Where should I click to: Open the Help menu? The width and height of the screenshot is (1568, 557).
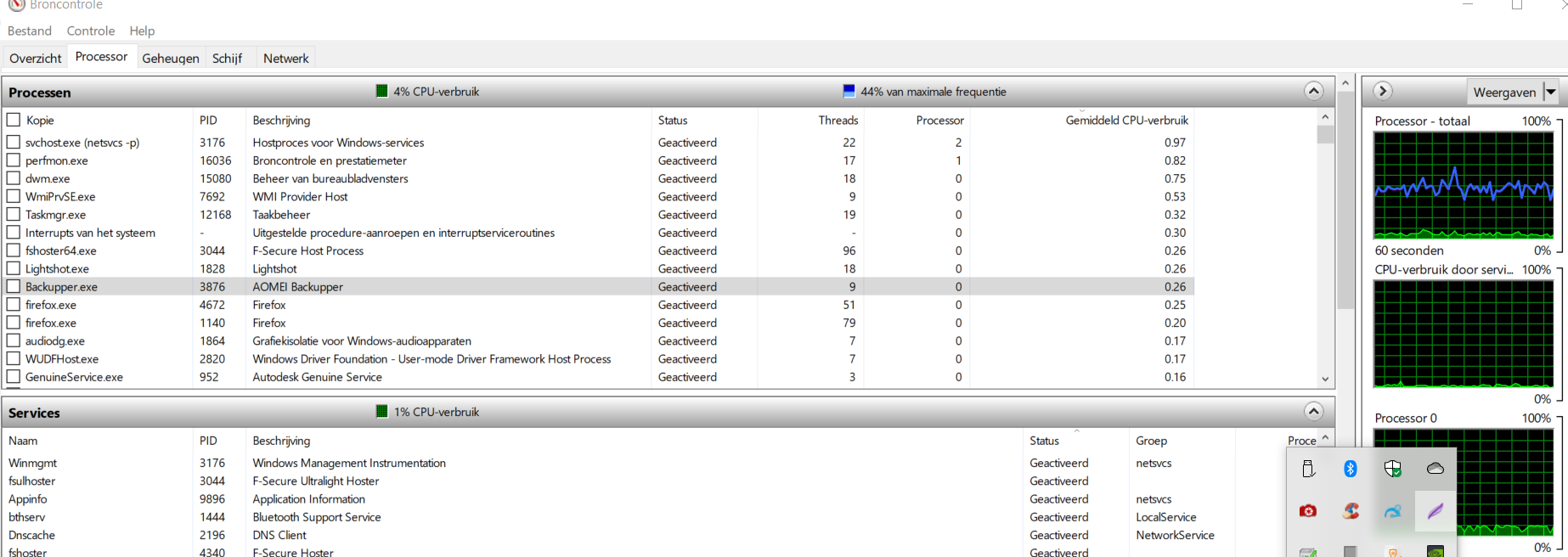click(x=142, y=31)
